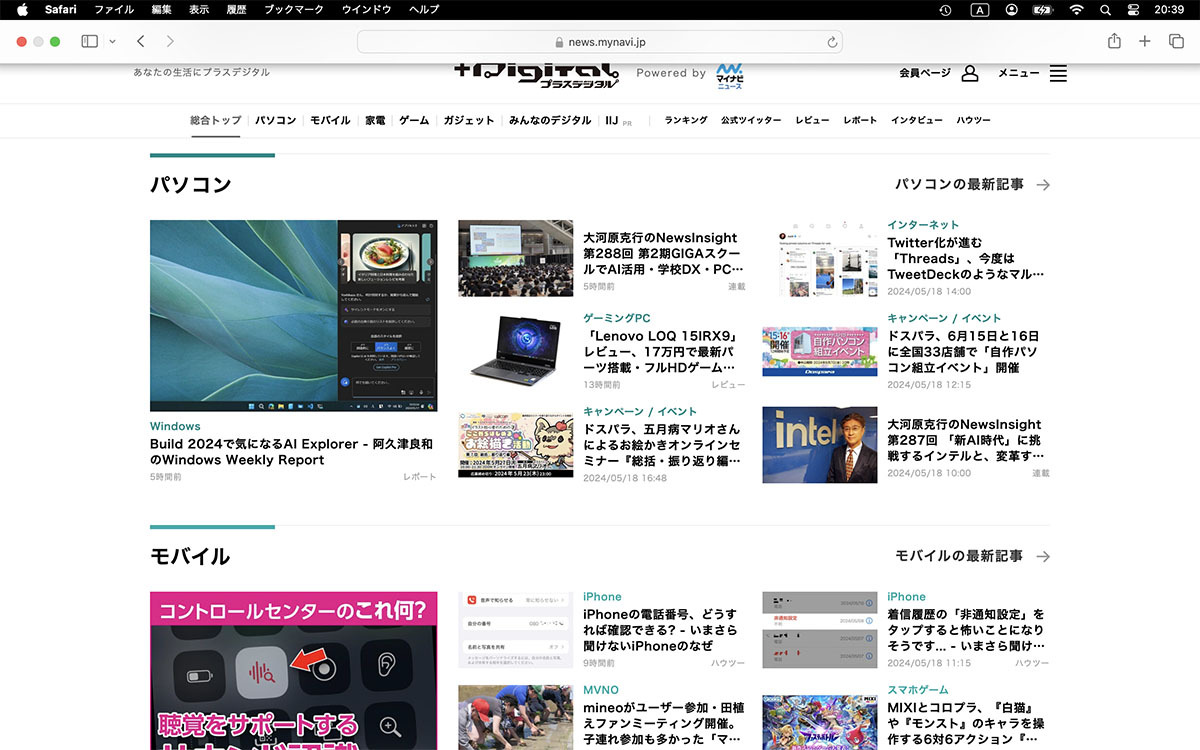Viewport: 1200px width, 750px height.
Task: Open Time Machine icon in menu bar
Action: [946, 9]
